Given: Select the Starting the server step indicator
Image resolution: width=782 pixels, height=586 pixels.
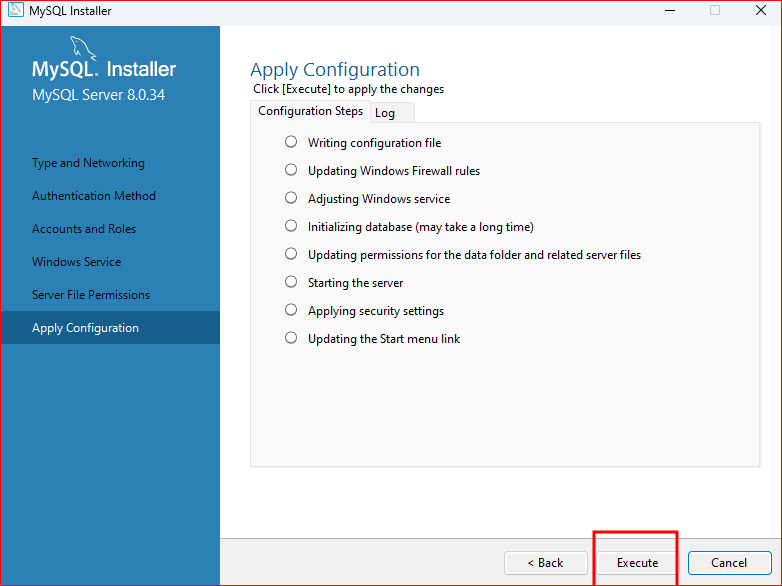Looking at the screenshot, I should click(x=291, y=281).
